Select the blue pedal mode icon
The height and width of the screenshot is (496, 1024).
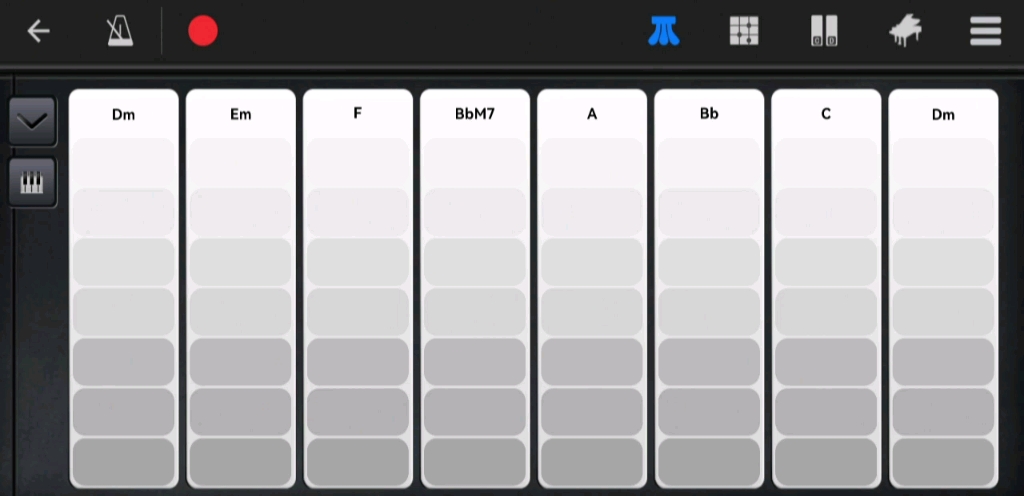664,31
